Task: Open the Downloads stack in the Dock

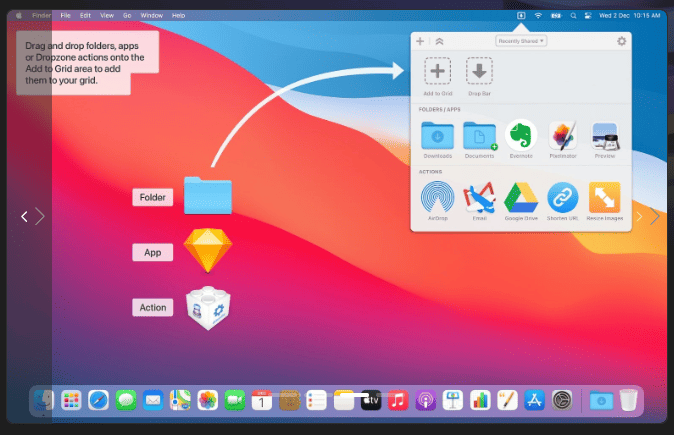Action: click(x=601, y=401)
